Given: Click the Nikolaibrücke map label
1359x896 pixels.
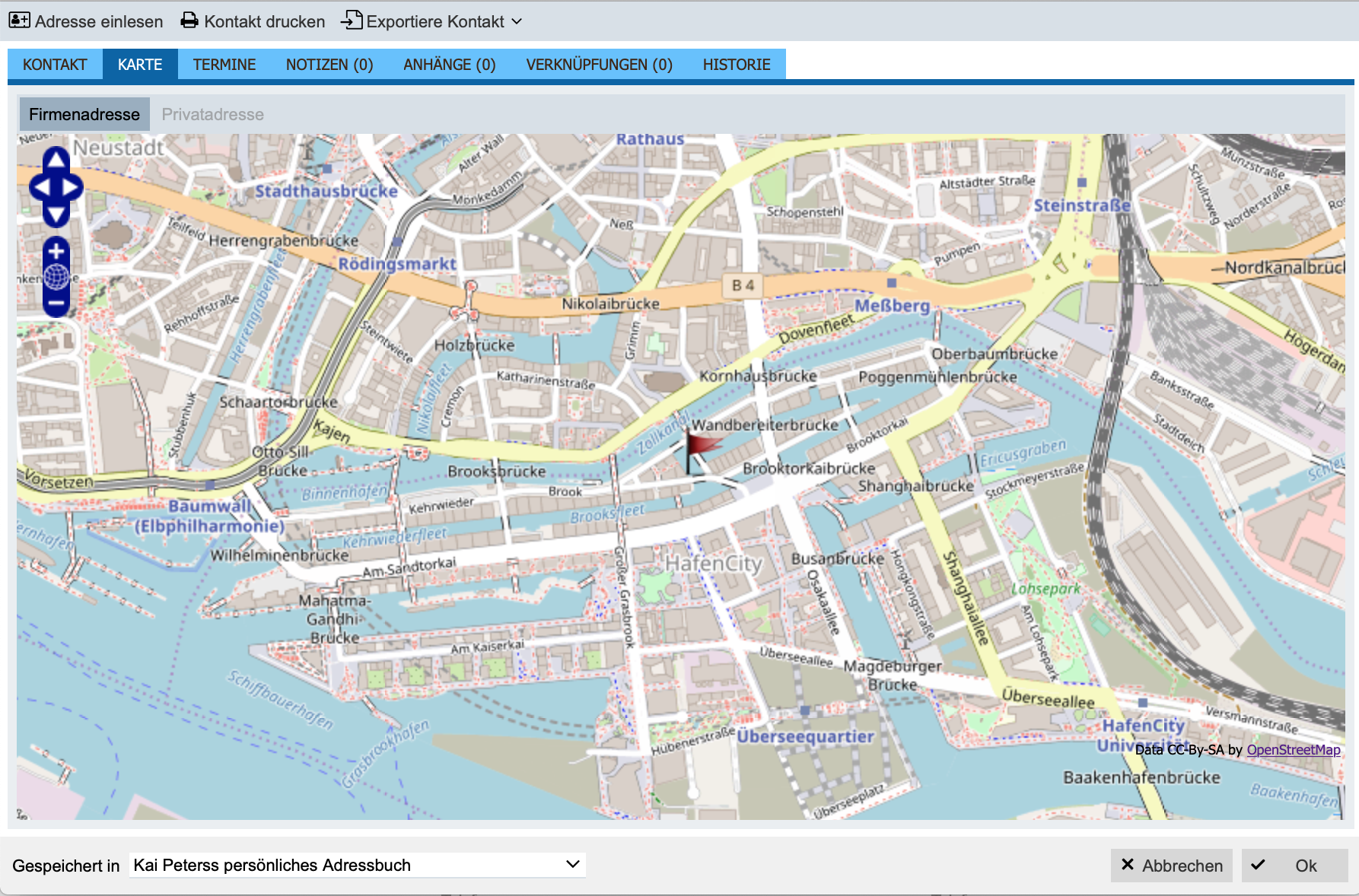Looking at the screenshot, I should [611, 303].
